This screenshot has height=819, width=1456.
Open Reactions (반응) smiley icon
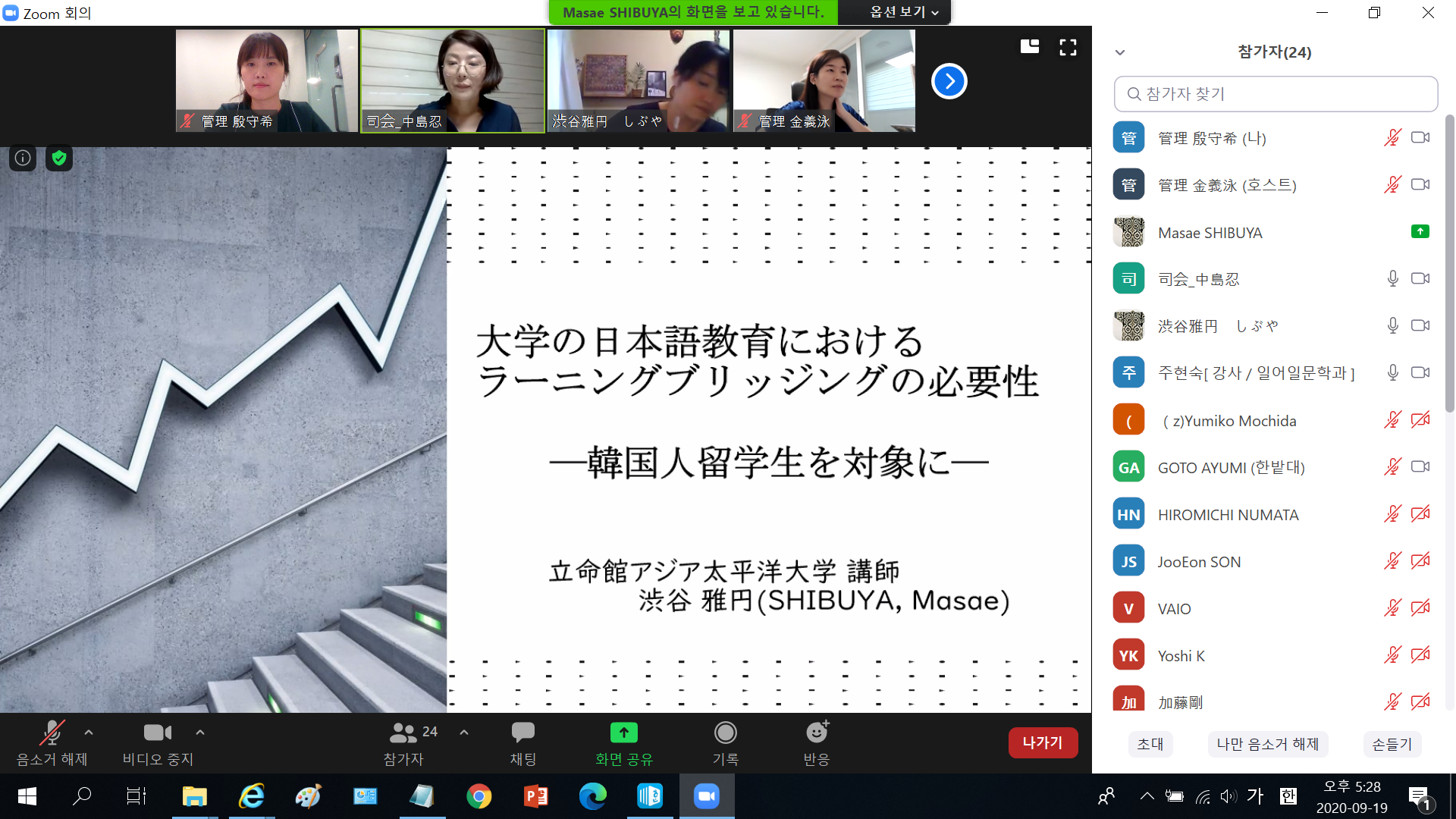[817, 733]
